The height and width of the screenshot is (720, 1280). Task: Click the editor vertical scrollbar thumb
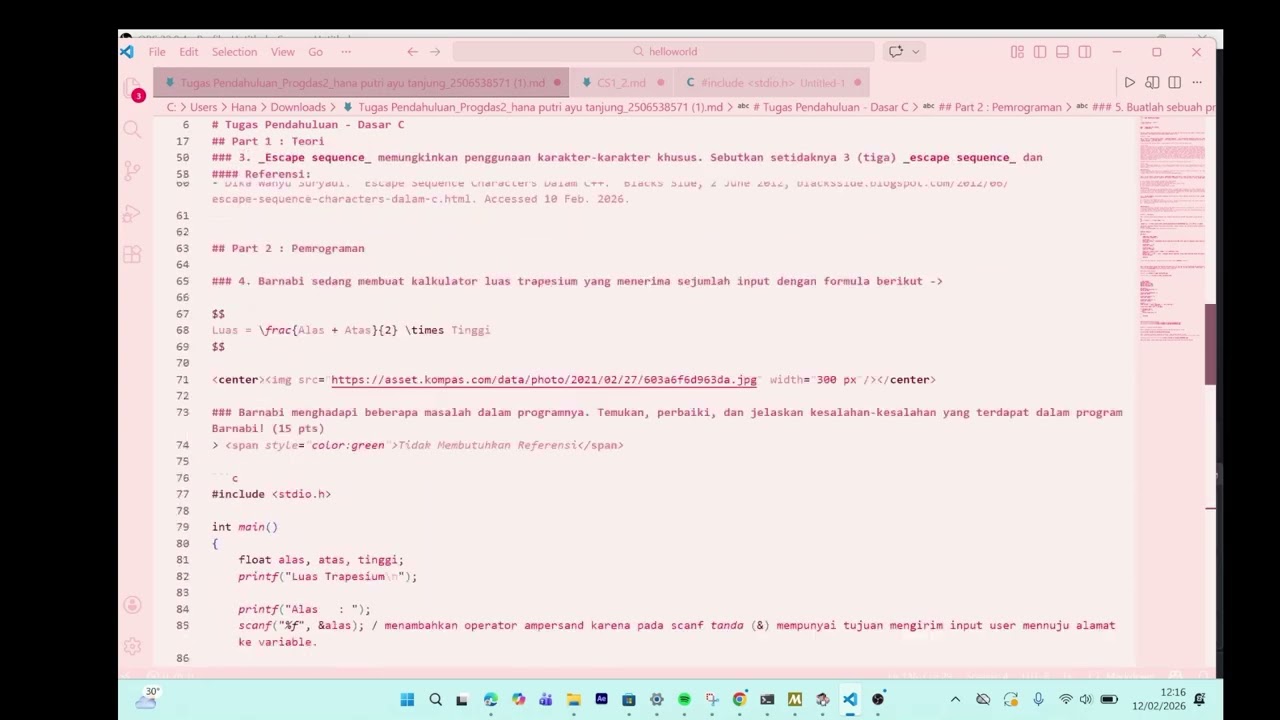pyautogui.click(x=1210, y=344)
